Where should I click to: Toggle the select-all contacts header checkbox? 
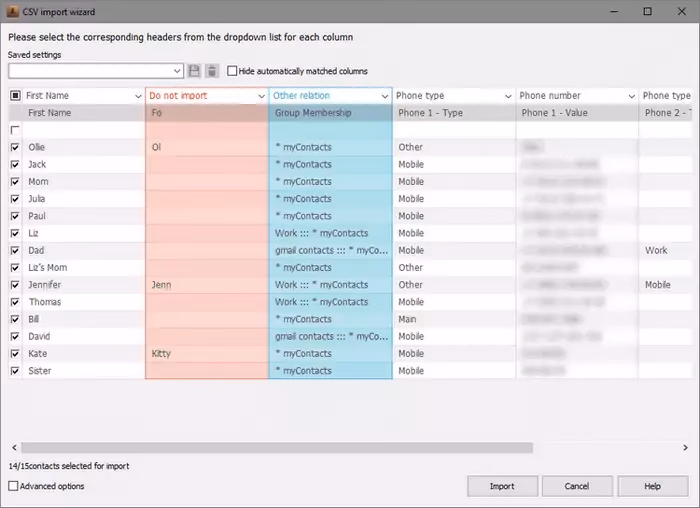pyautogui.click(x=15, y=96)
